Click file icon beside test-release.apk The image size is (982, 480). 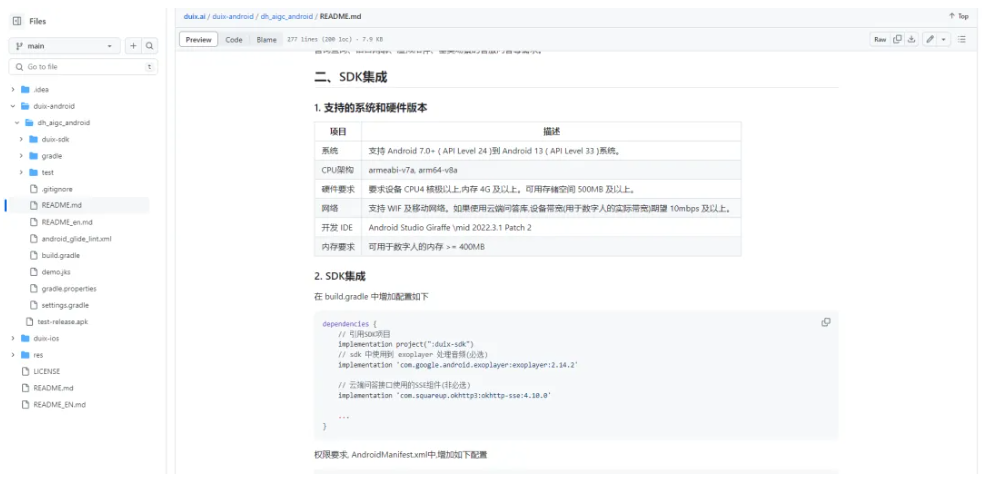pos(29,321)
